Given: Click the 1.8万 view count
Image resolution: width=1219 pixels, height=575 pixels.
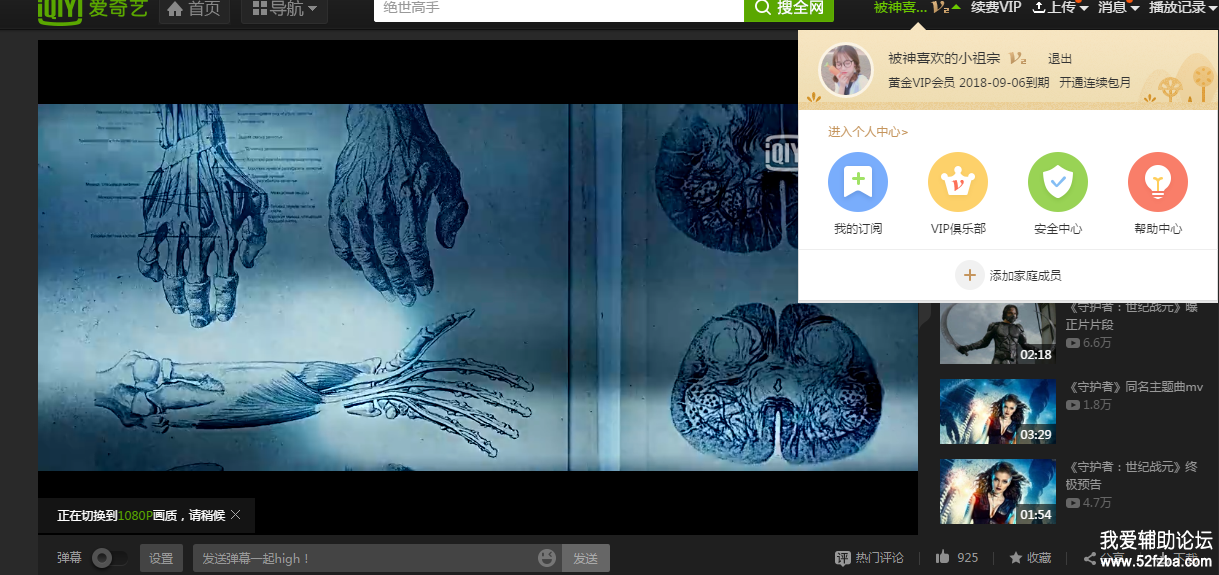Looking at the screenshot, I should tap(1089, 405).
